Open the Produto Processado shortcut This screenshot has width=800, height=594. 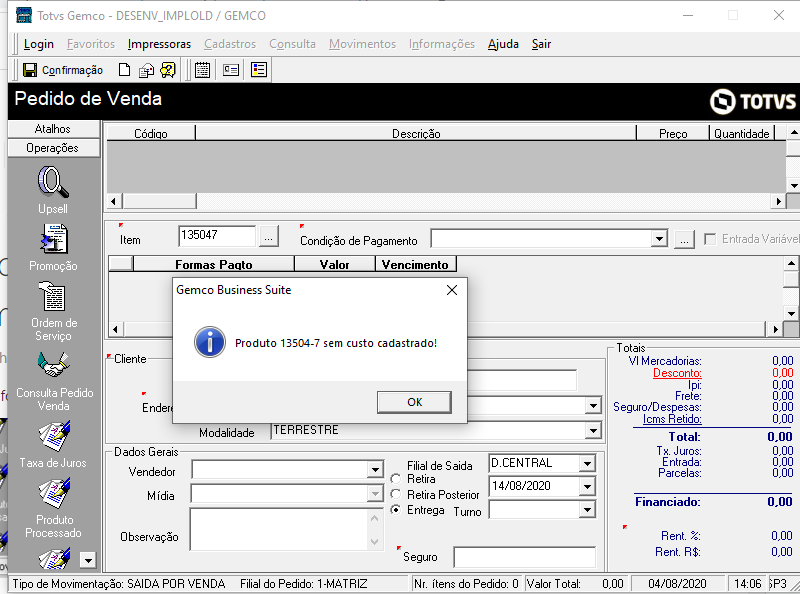tap(54, 493)
